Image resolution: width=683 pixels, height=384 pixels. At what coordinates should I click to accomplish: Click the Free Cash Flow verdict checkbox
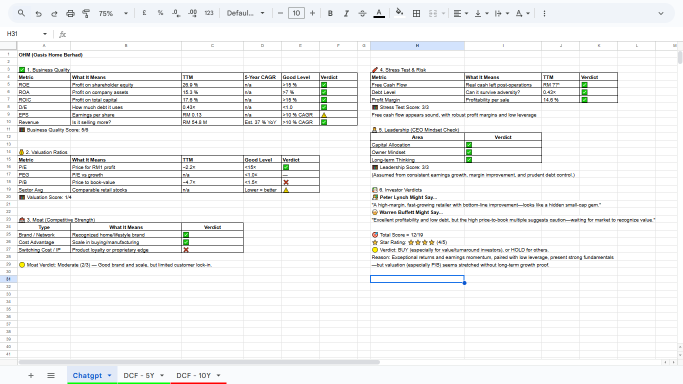585,85
